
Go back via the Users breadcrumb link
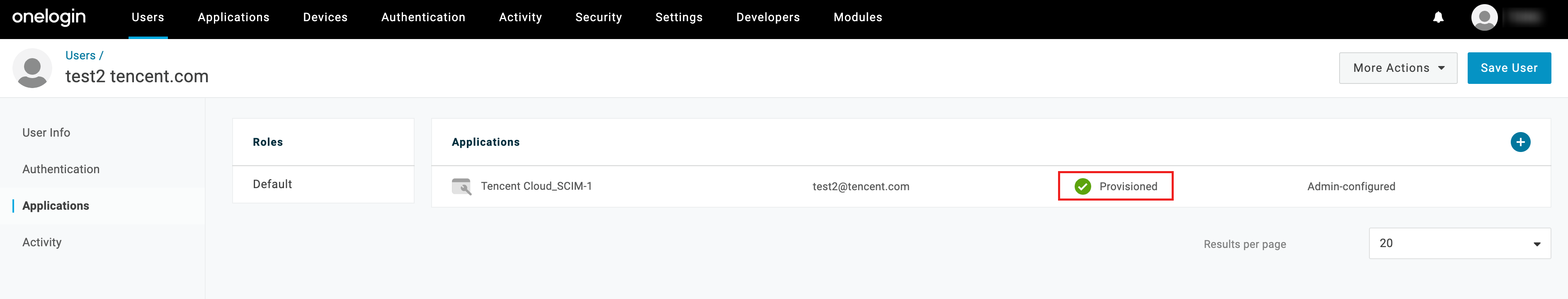(80, 56)
